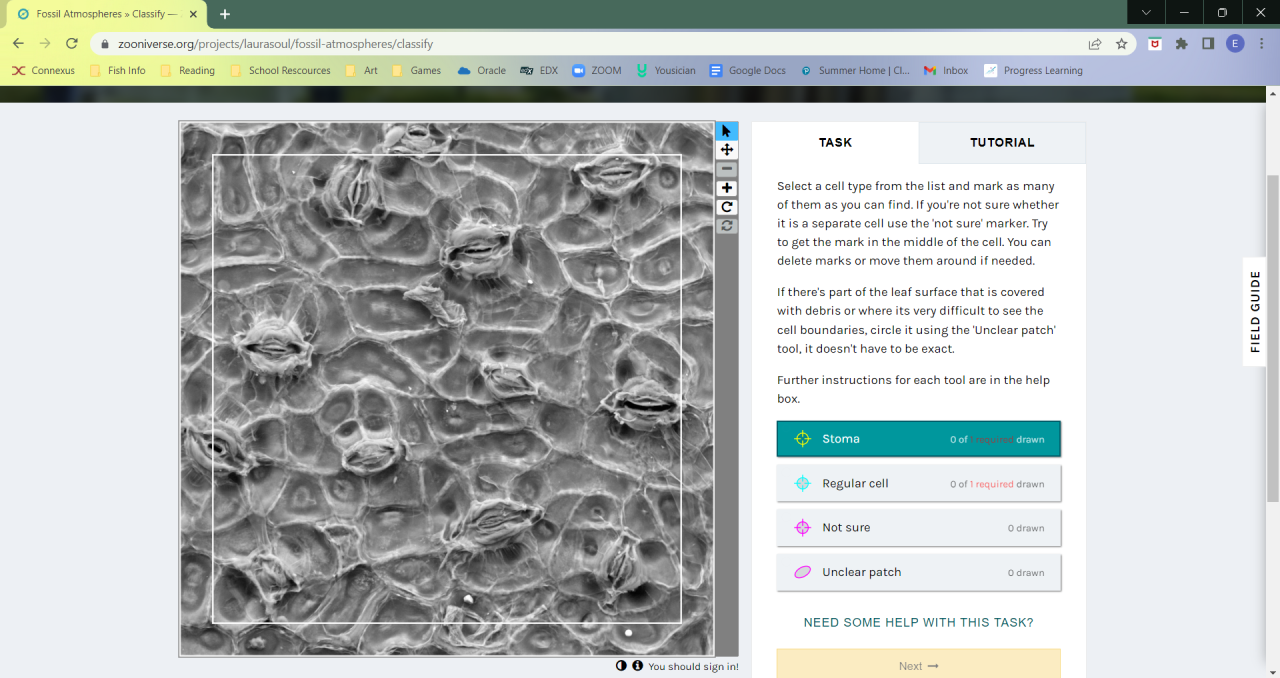
Task: Expand the Field Guide side panel
Action: [x=1255, y=311]
